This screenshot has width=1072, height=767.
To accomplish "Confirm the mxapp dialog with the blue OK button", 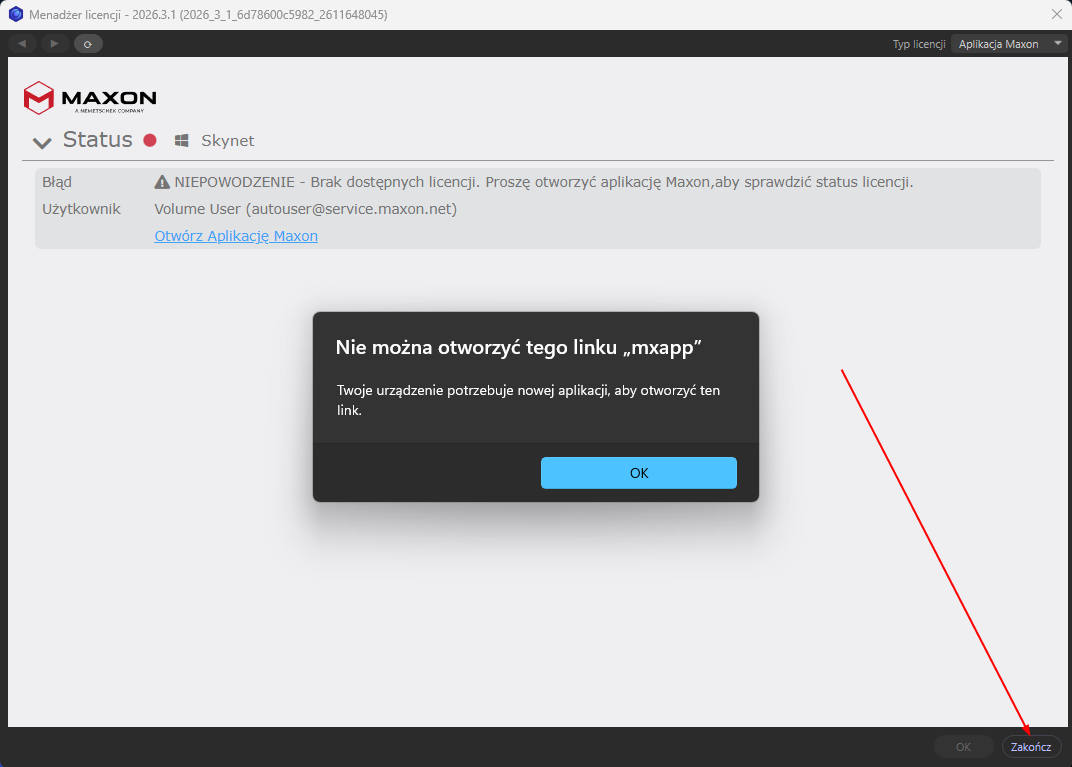I will pos(639,473).
